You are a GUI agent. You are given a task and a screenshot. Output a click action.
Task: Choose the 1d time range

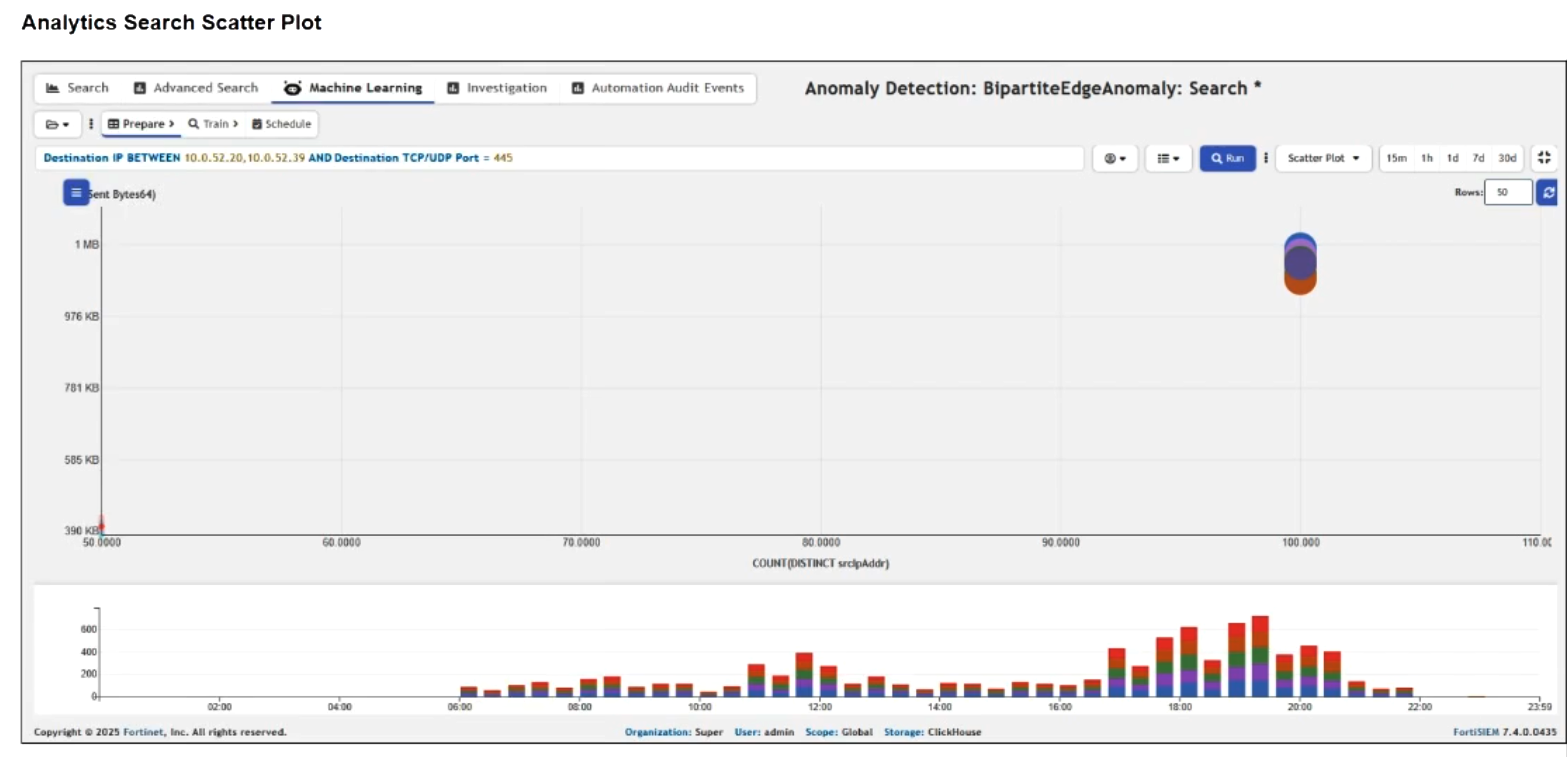(x=1452, y=158)
